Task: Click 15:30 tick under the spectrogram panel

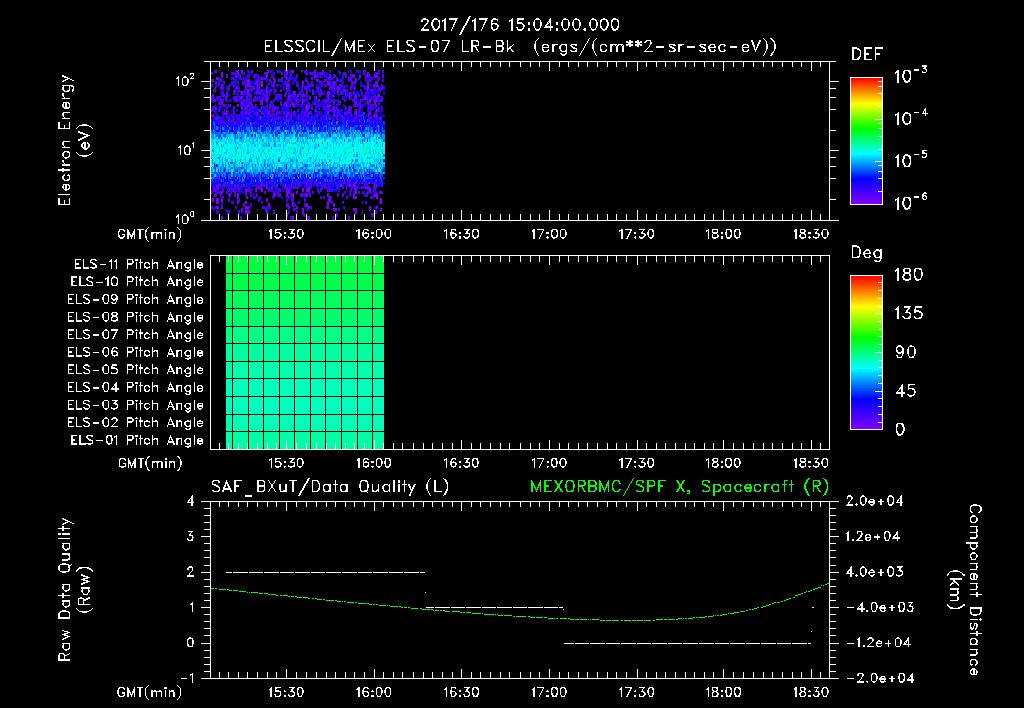Action: 285,234
